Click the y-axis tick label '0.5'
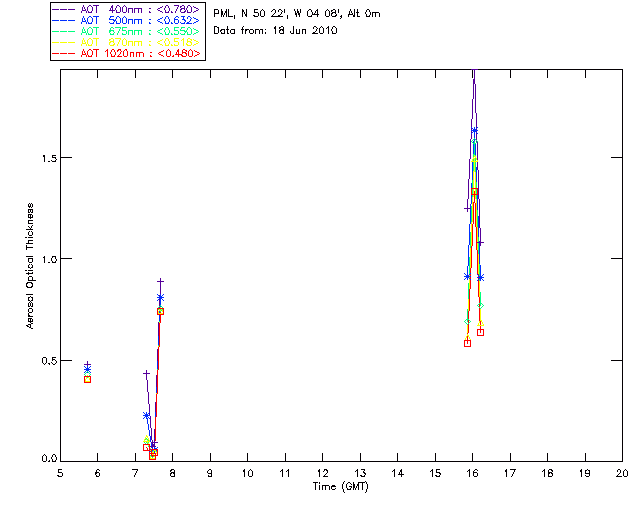Image resolution: width=640 pixels, height=512 pixels. click(49, 361)
